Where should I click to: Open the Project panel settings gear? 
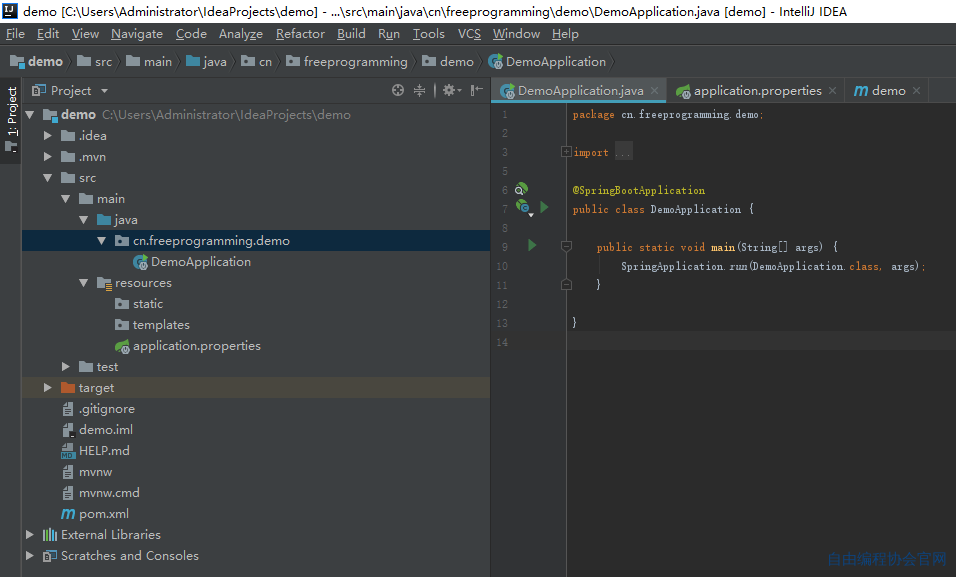click(x=451, y=90)
